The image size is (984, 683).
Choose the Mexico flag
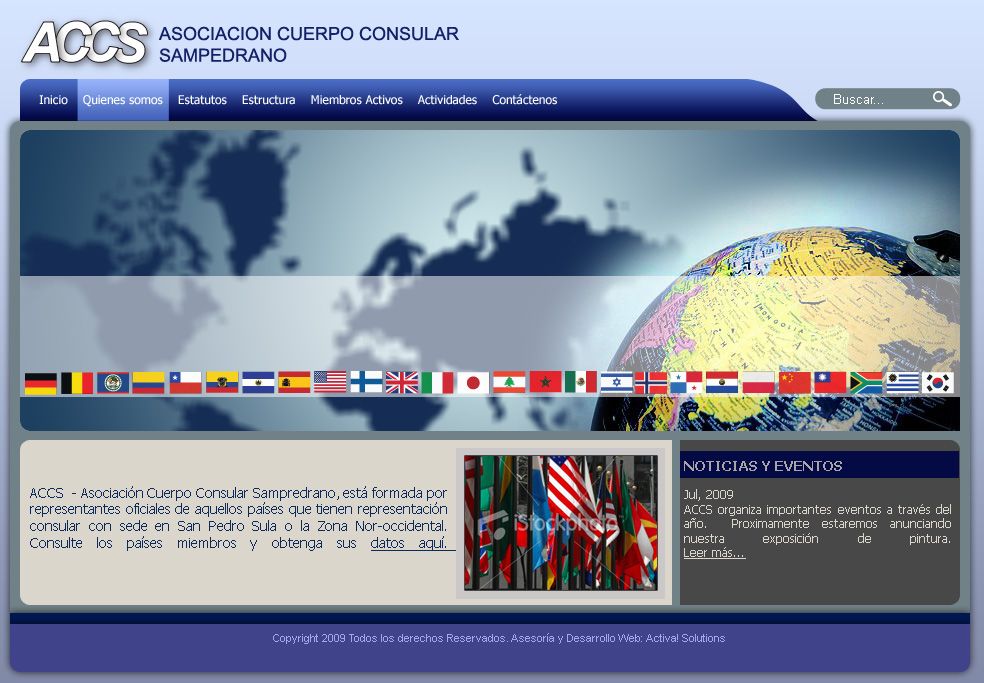581,382
